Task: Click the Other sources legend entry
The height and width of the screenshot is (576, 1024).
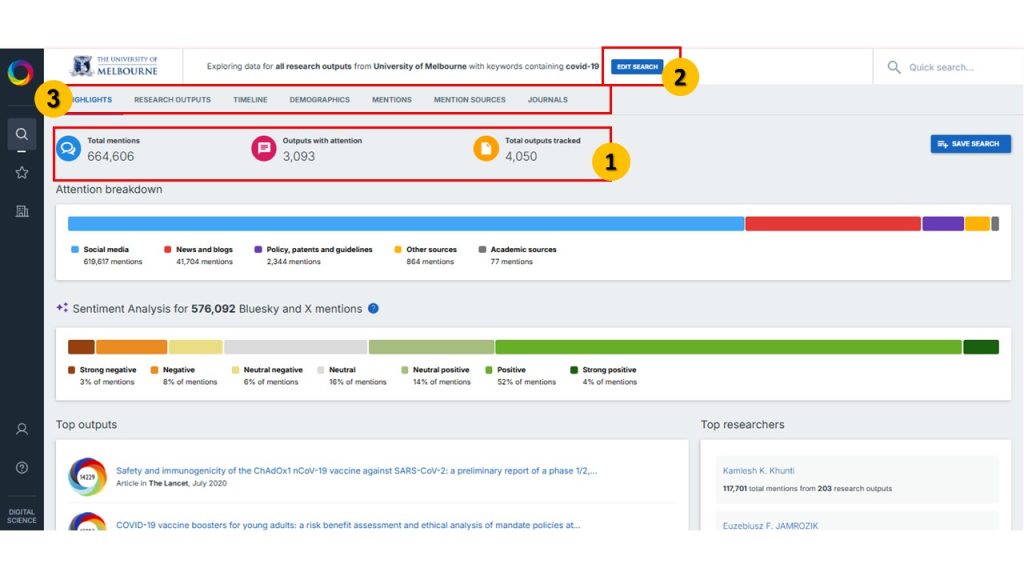Action: (x=425, y=255)
